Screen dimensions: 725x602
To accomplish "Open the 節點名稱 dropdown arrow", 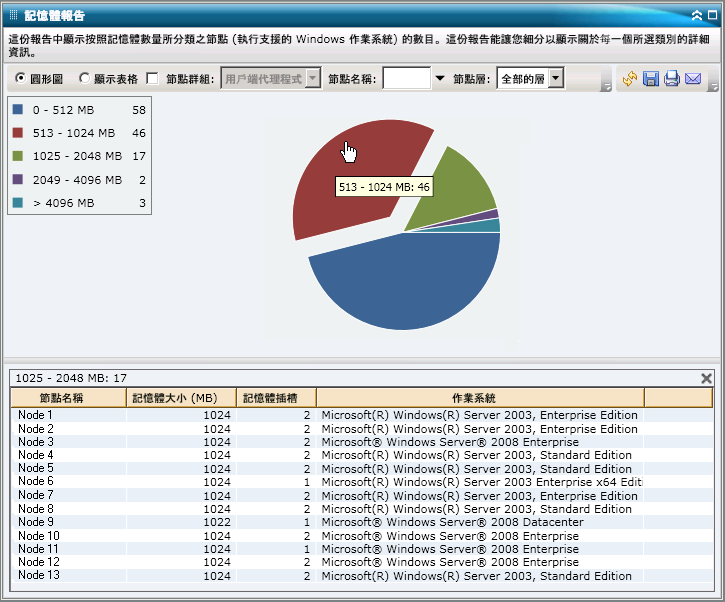I will pyautogui.click(x=440, y=78).
